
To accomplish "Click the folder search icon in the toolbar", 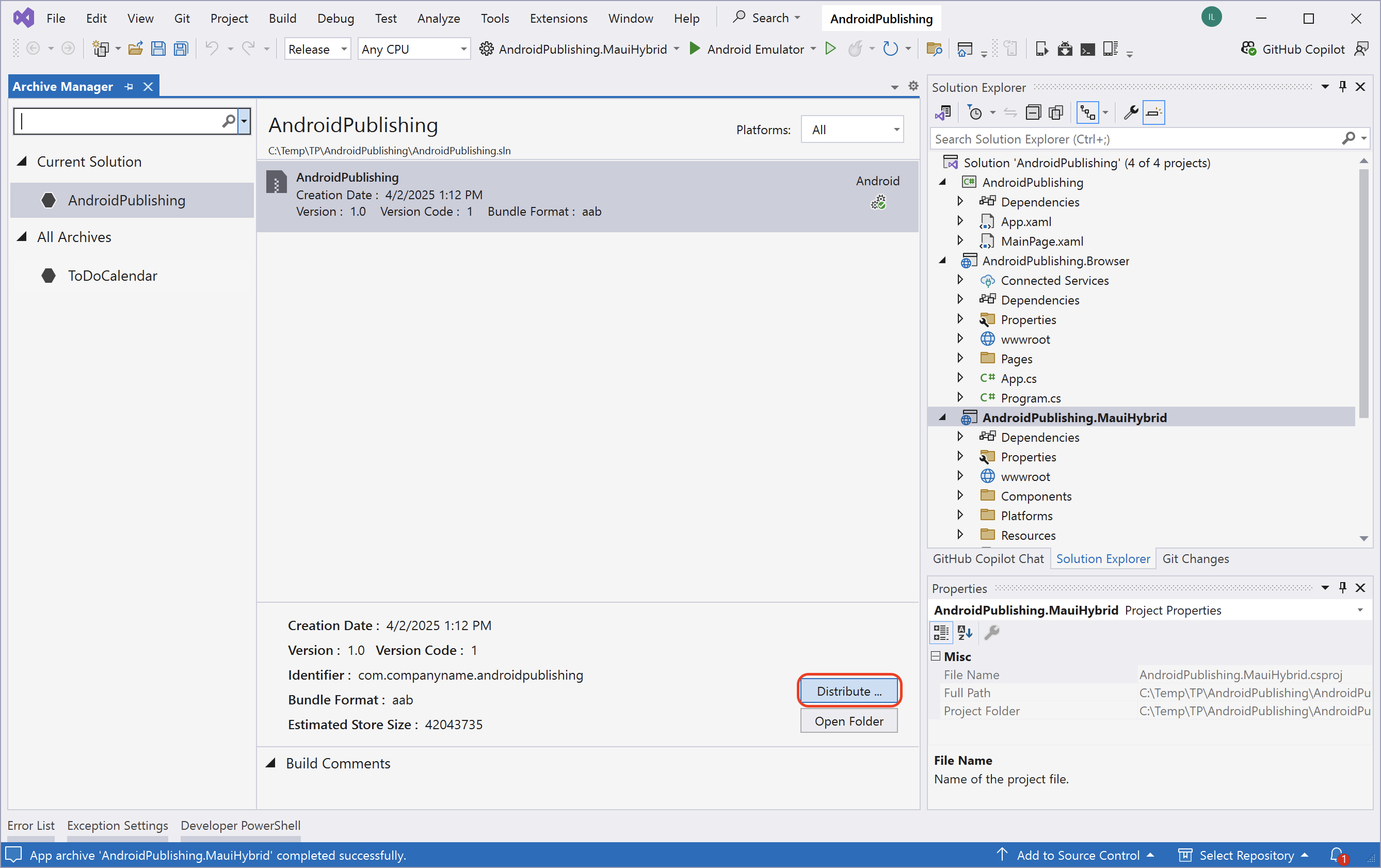I will (x=934, y=50).
